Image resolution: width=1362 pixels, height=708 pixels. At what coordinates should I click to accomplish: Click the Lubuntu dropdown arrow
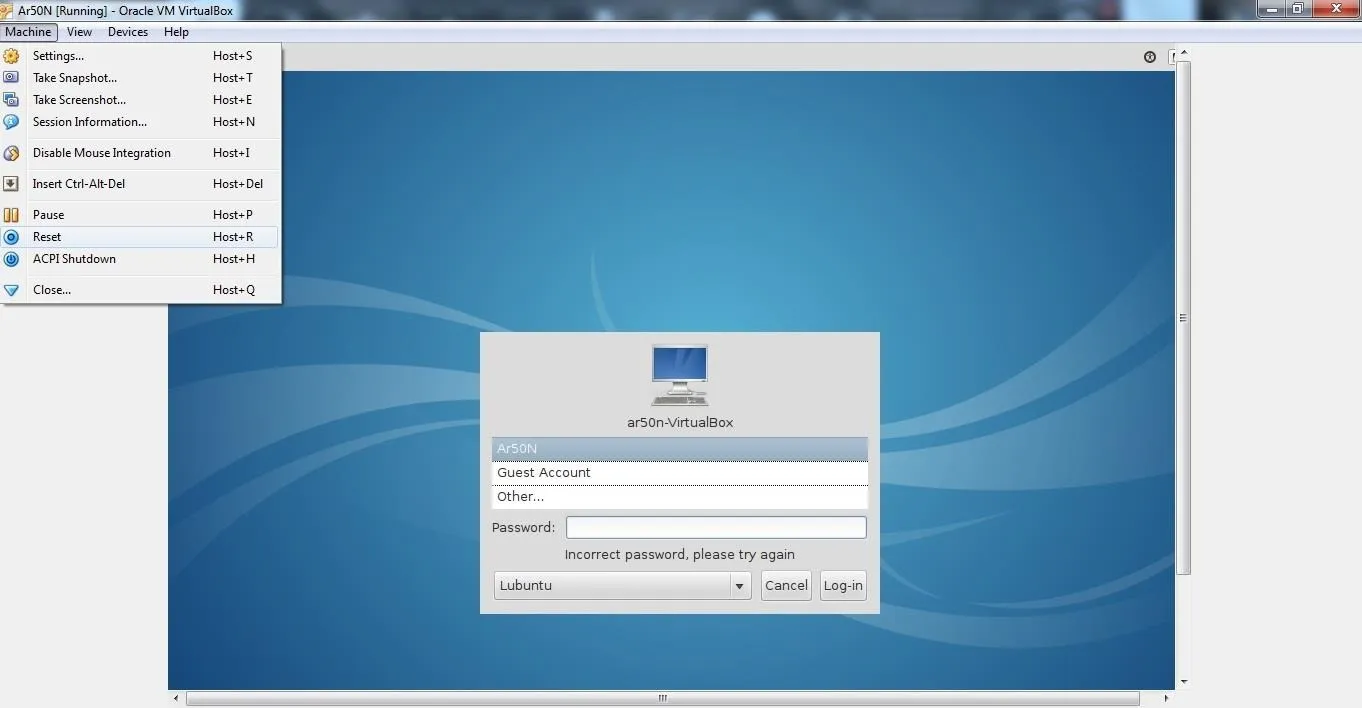740,586
